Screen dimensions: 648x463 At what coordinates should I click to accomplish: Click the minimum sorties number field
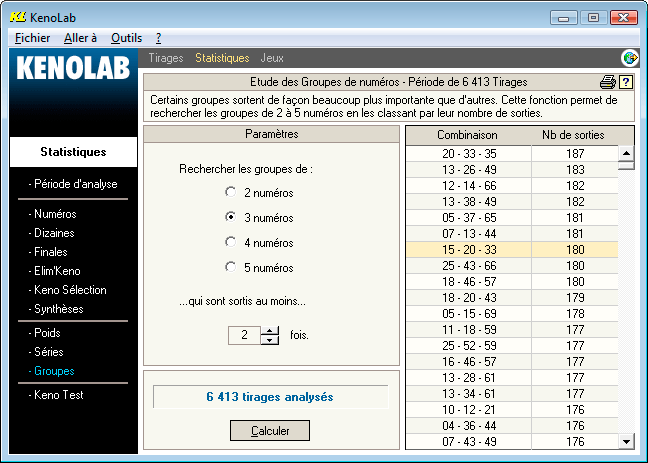(x=244, y=335)
